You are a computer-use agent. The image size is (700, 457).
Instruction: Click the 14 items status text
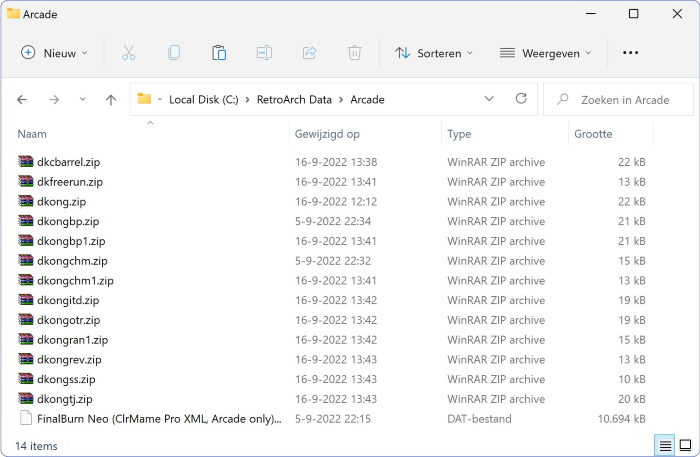(x=37, y=446)
